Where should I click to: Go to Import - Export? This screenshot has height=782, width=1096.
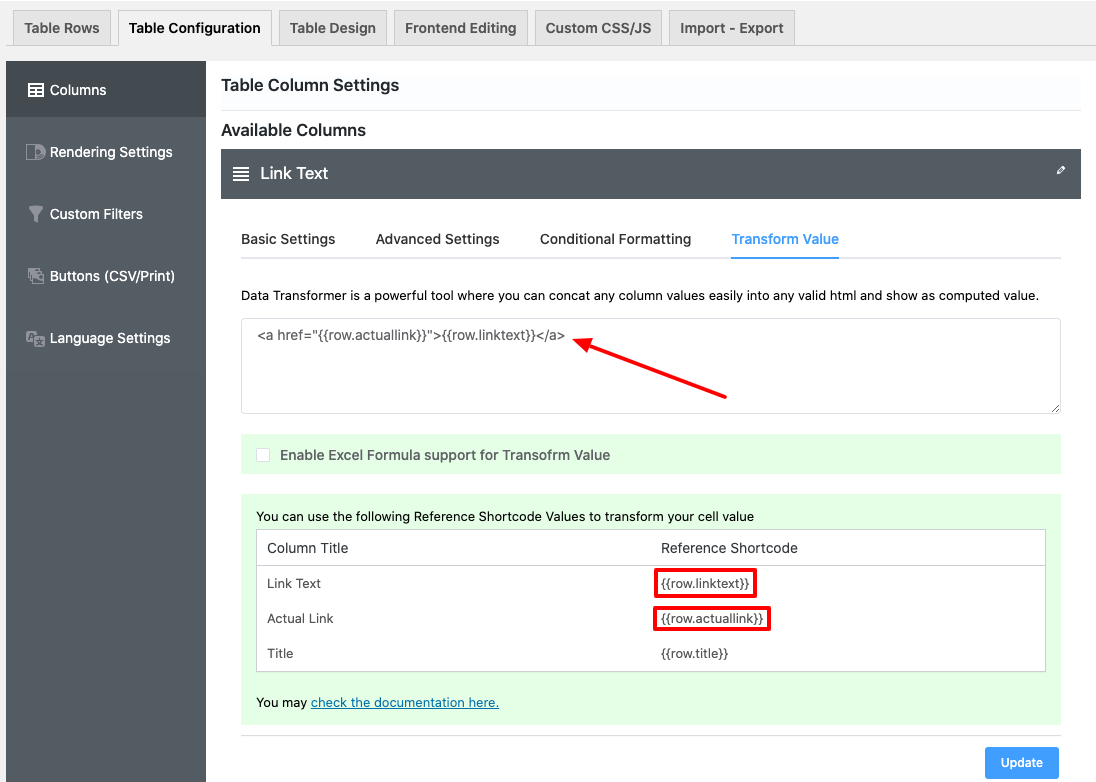tap(731, 27)
